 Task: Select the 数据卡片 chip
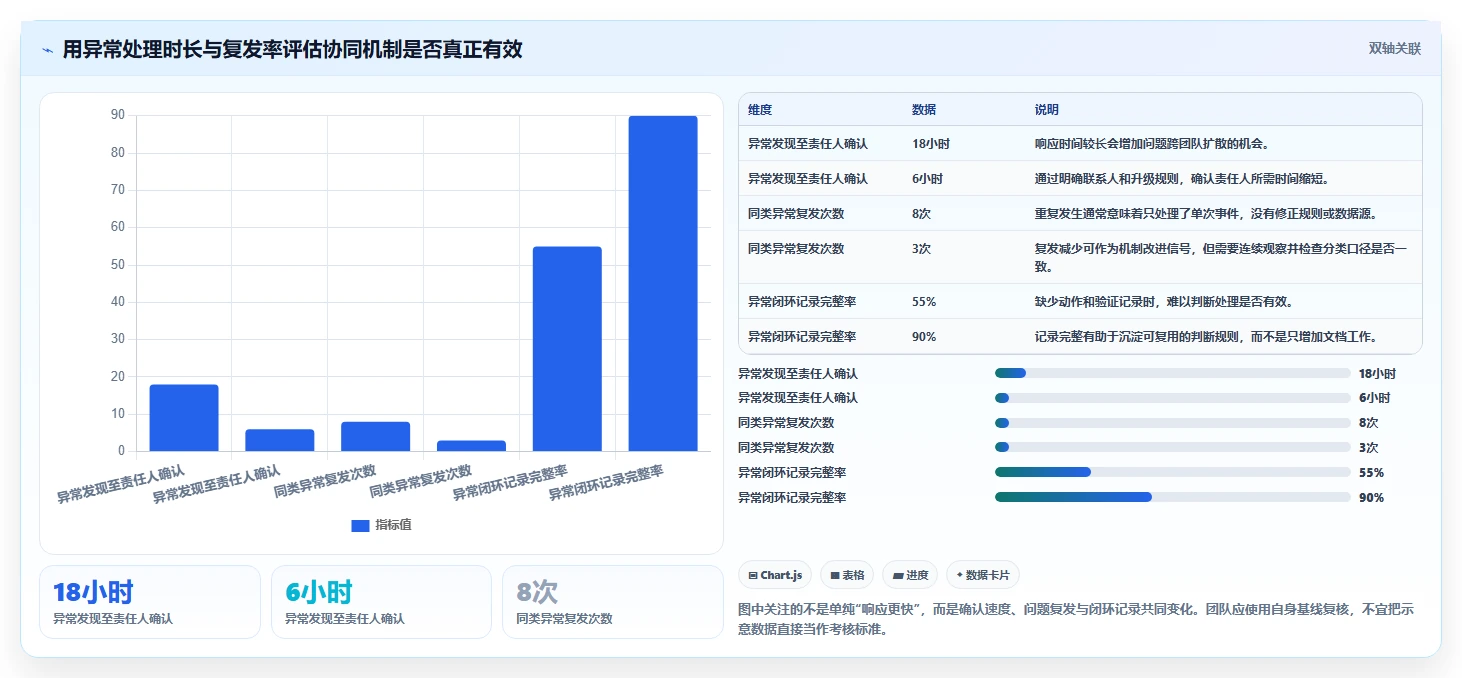(x=983, y=575)
